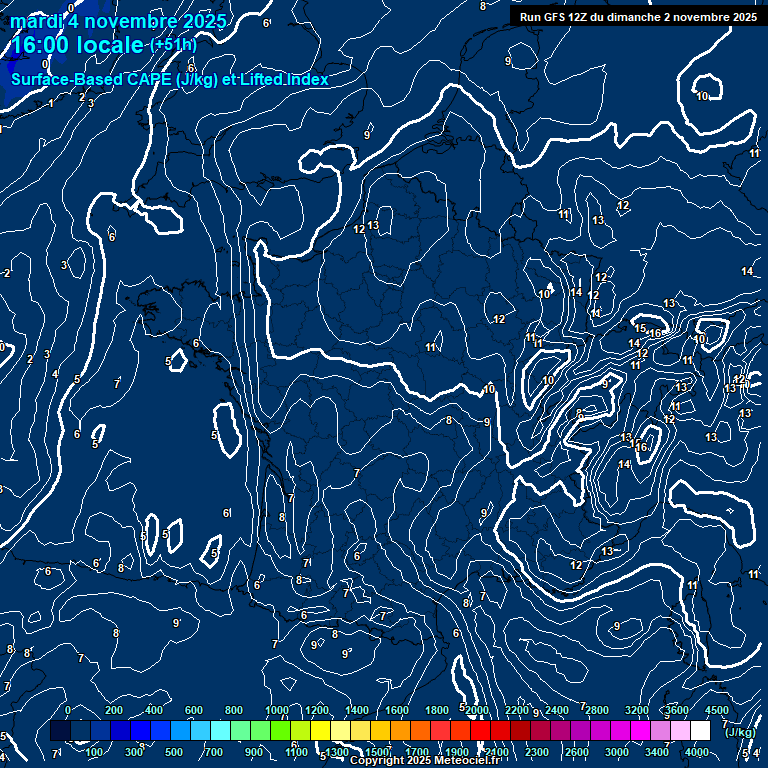Click the "500" legend value

tap(173, 752)
